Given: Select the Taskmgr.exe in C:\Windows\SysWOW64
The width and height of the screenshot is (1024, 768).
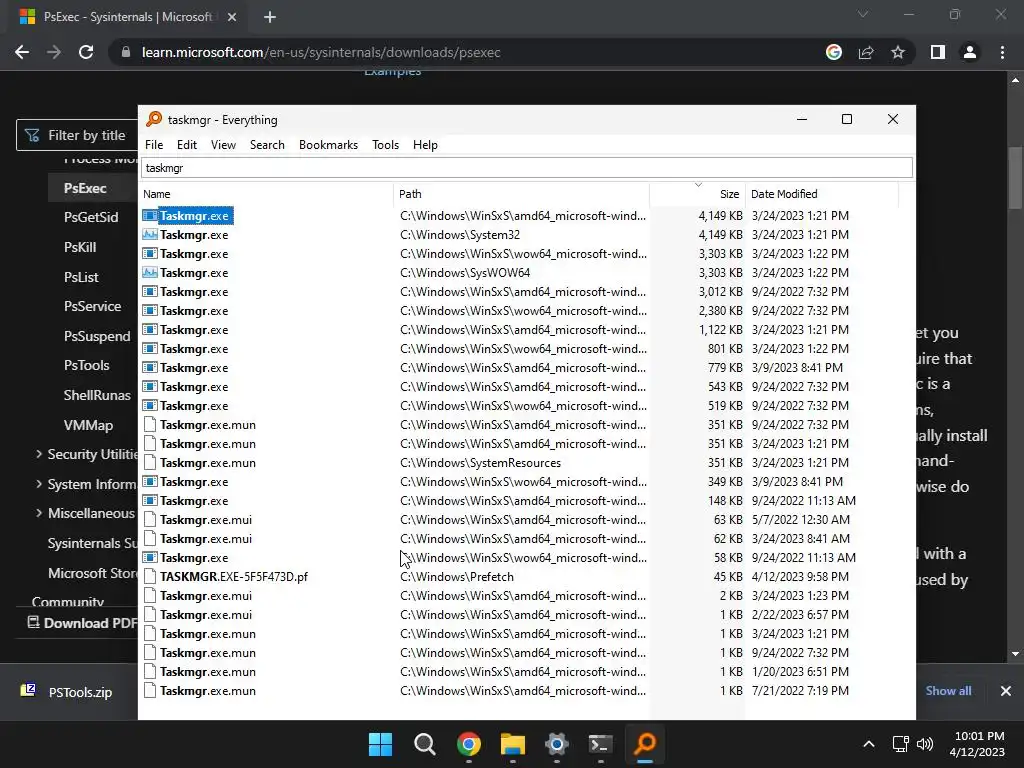Looking at the screenshot, I should (194, 272).
